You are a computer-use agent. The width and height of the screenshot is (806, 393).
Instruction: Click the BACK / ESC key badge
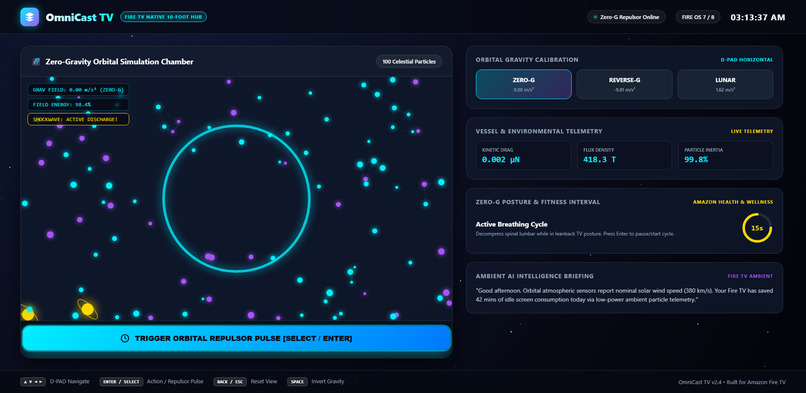[x=230, y=382]
